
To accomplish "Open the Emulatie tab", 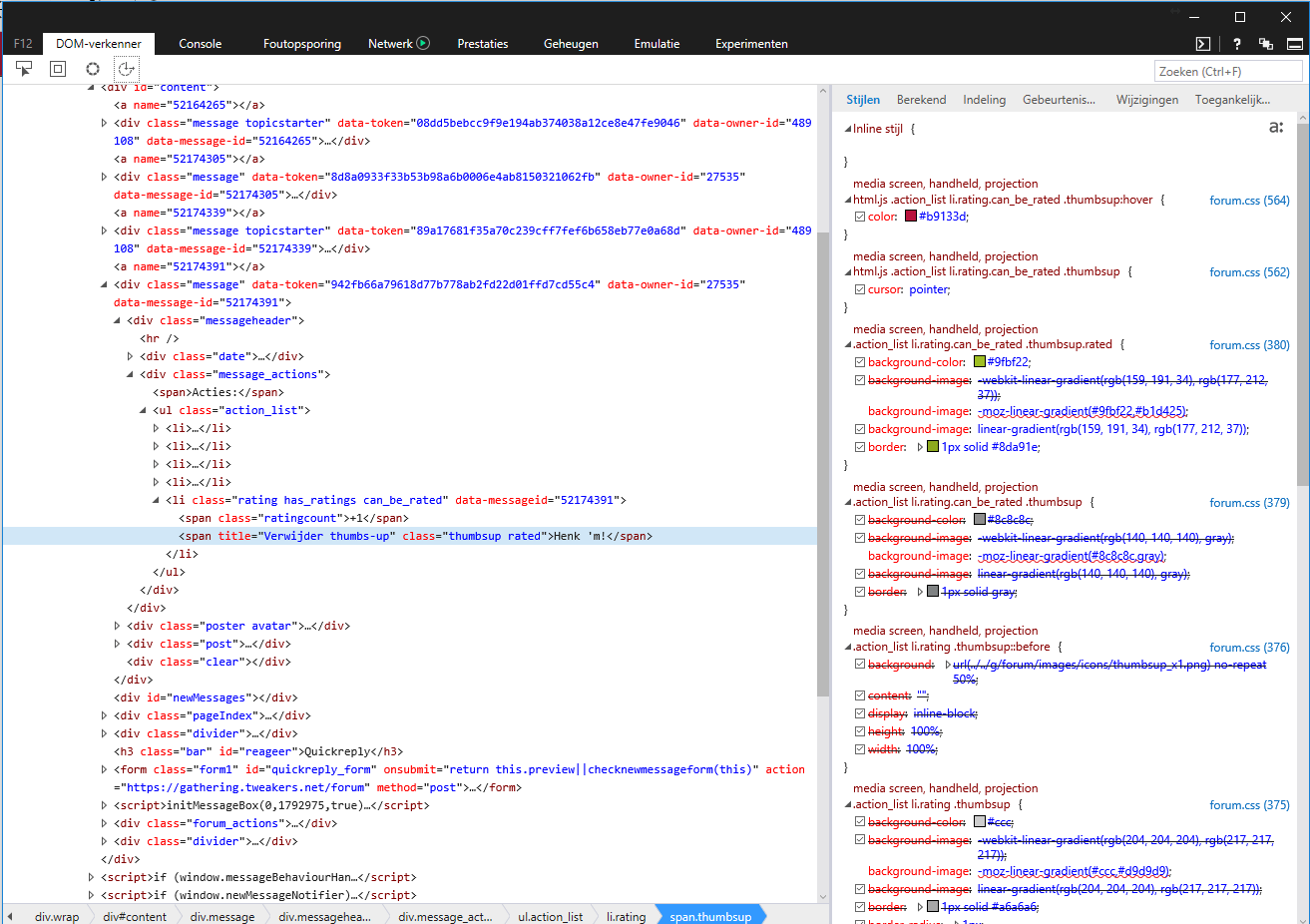I will (x=656, y=44).
